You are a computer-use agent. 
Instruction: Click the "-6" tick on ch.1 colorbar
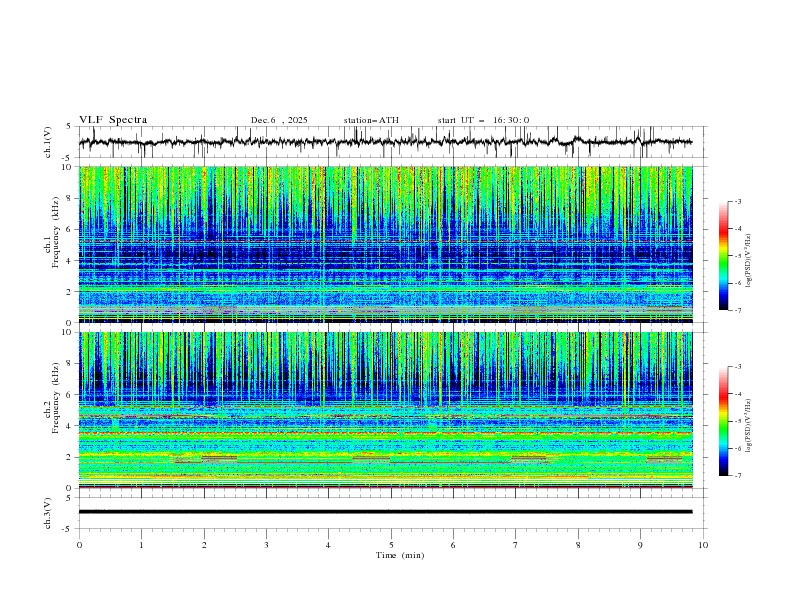(738, 283)
